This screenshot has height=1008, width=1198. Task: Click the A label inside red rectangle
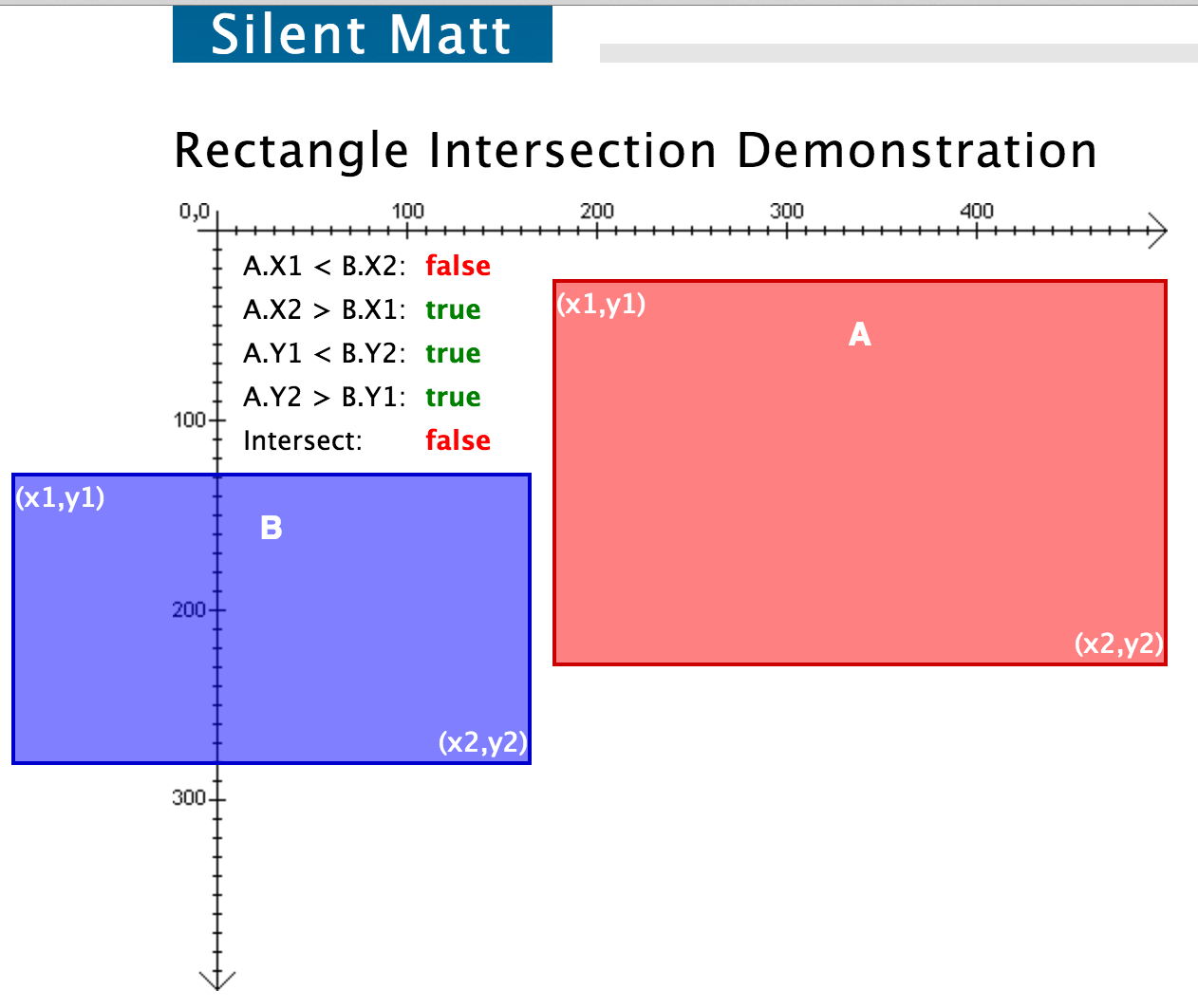click(x=859, y=334)
